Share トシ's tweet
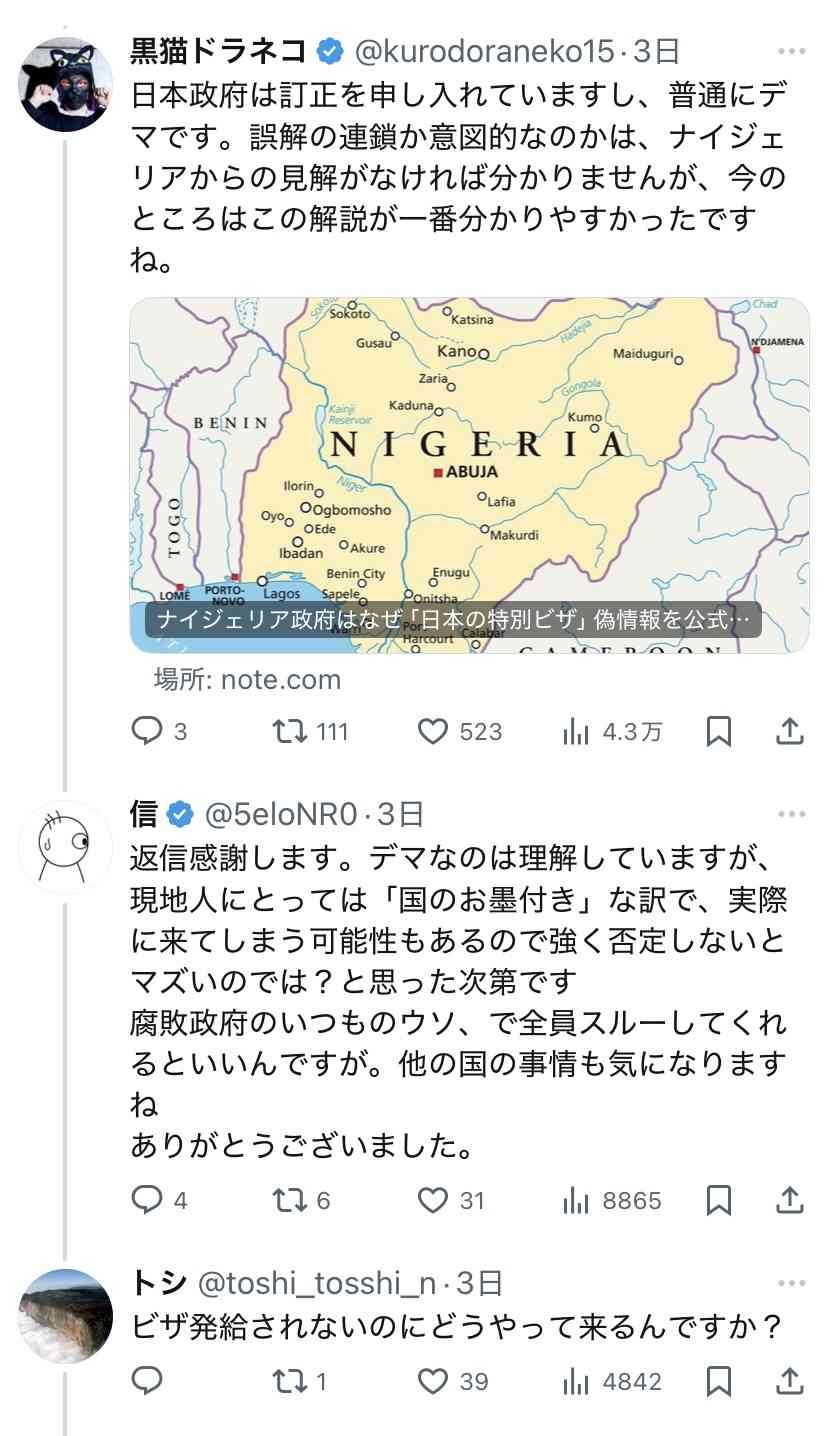Screen dimensions: 828x1436 pyautogui.click(x=790, y=1382)
